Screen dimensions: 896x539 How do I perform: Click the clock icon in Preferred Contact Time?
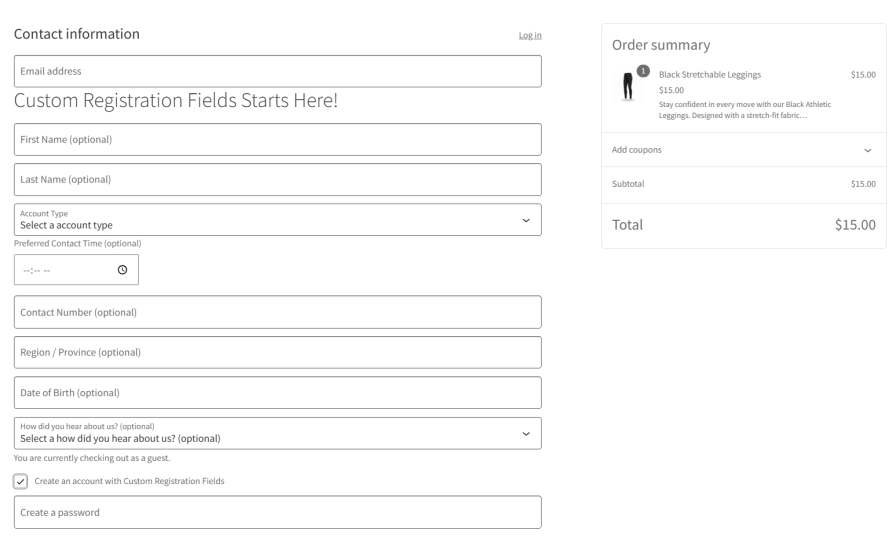(x=122, y=270)
